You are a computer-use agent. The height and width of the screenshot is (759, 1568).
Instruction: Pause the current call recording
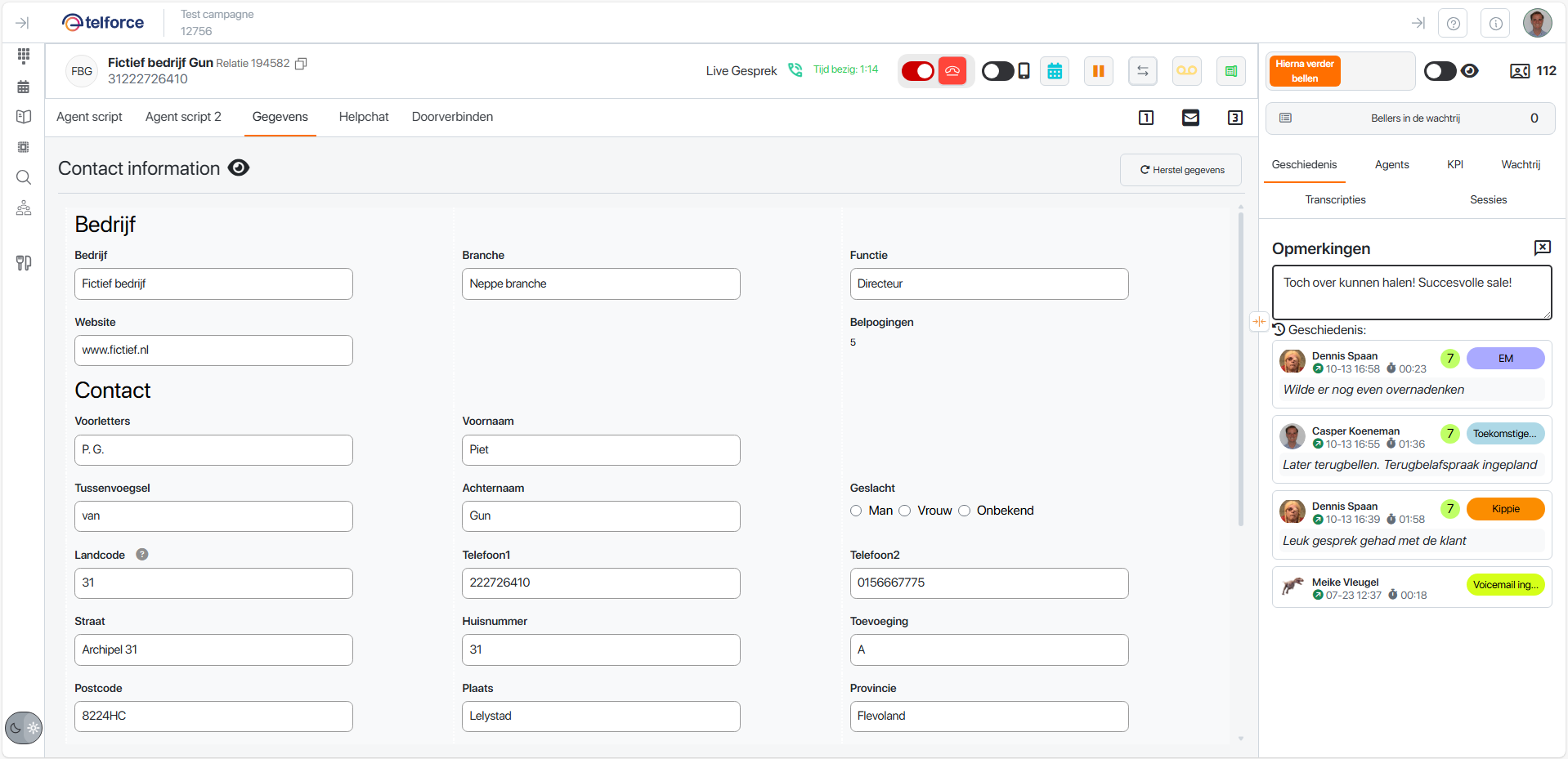[x=1098, y=71]
